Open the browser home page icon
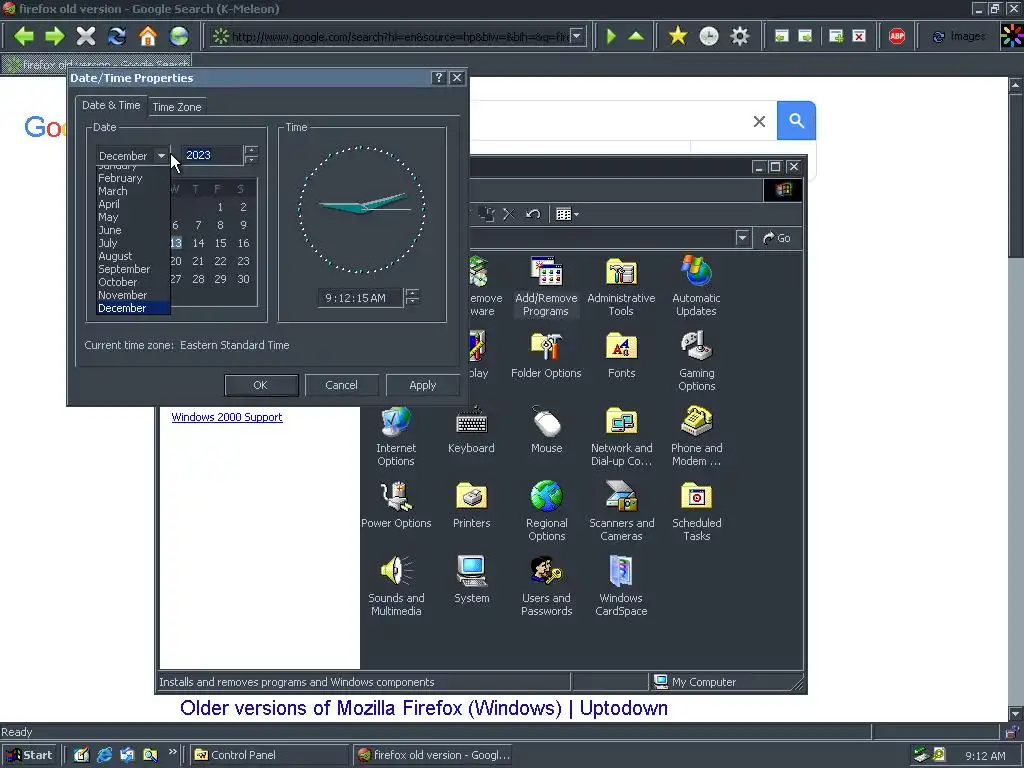 click(148, 36)
